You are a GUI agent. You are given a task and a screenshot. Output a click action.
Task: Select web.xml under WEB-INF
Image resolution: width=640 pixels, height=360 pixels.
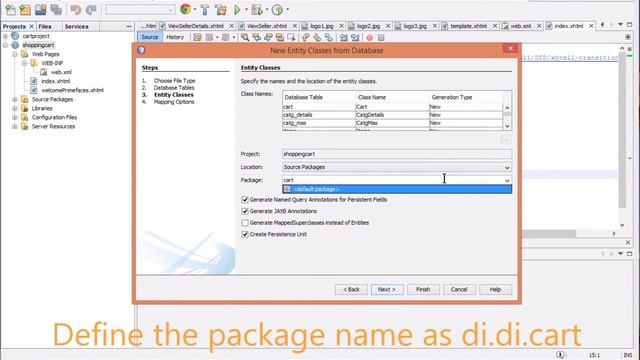tap(61, 72)
